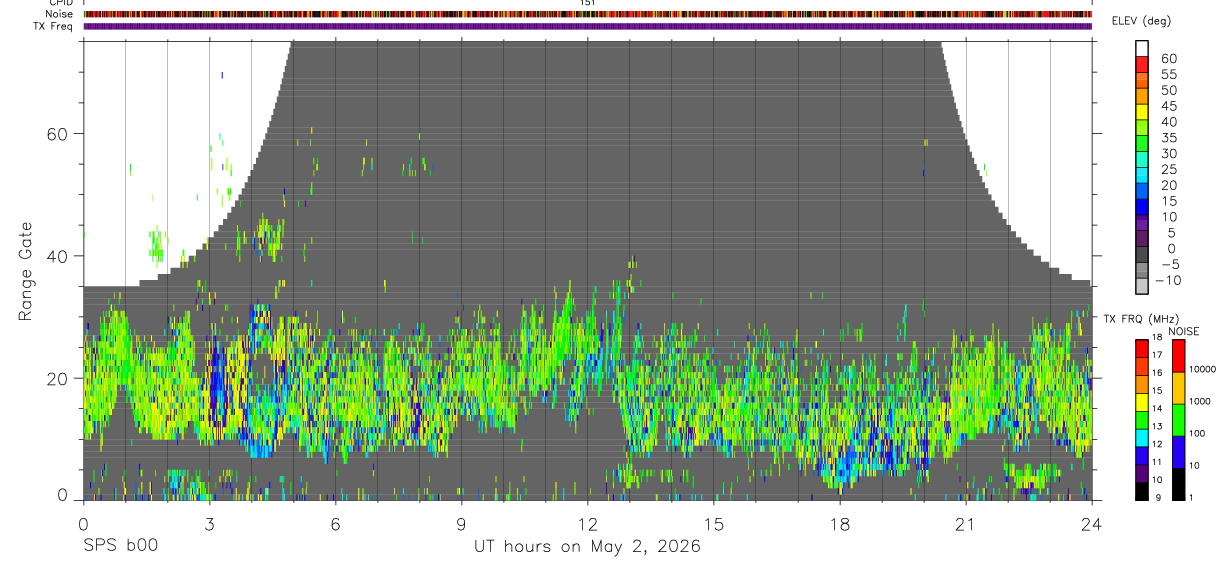Click the 'UT hours on May 2, 2026' axis title
This screenshot has width=1228, height=567.
(x=588, y=546)
